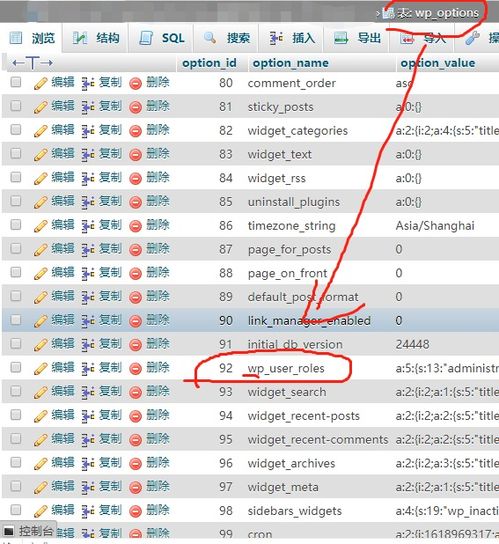Viewport: 499px width, 544px height.
Task: Click copy icon for widget_search row
Action: [x=88, y=392]
